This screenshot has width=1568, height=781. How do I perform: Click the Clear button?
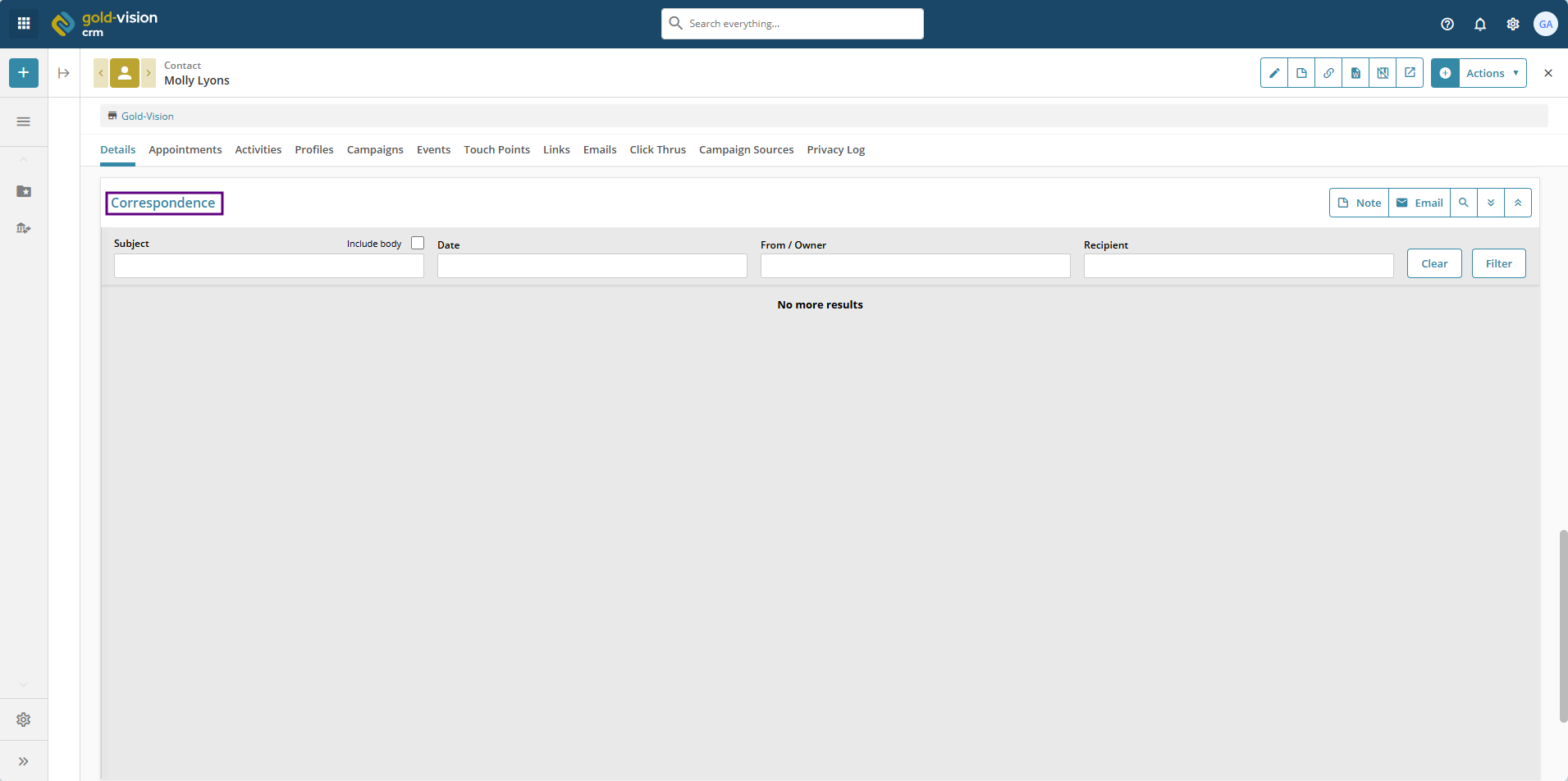tap(1434, 263)
